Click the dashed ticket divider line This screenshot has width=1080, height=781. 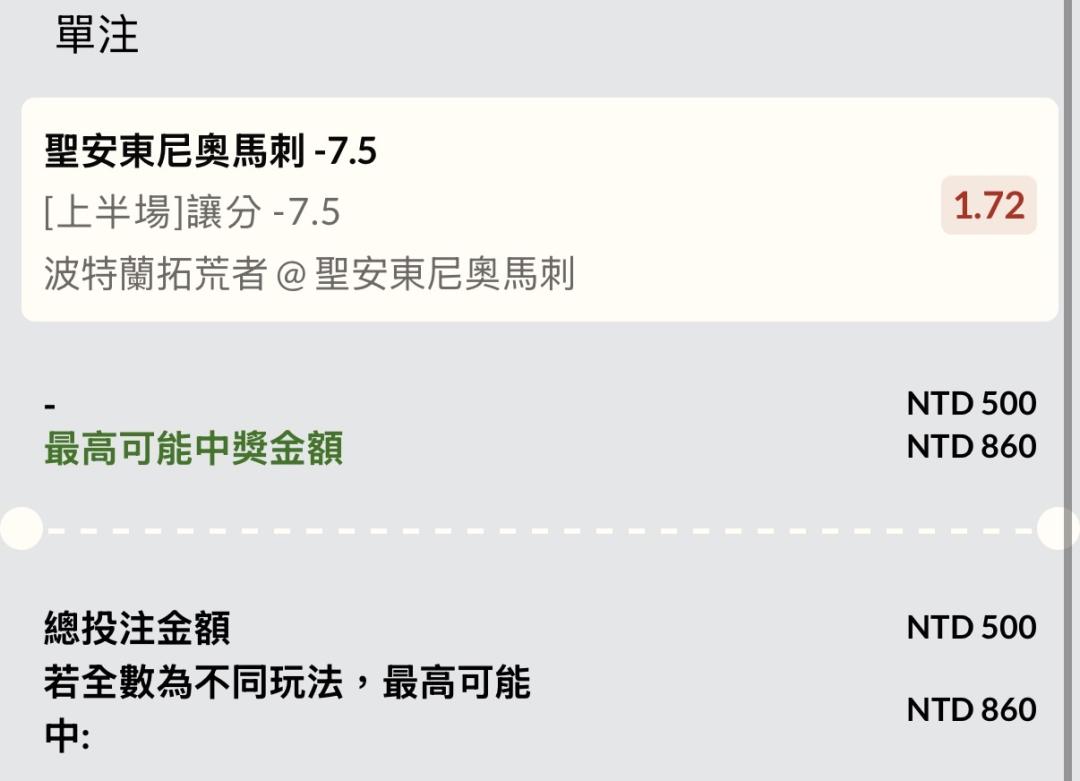click(540, 529)
